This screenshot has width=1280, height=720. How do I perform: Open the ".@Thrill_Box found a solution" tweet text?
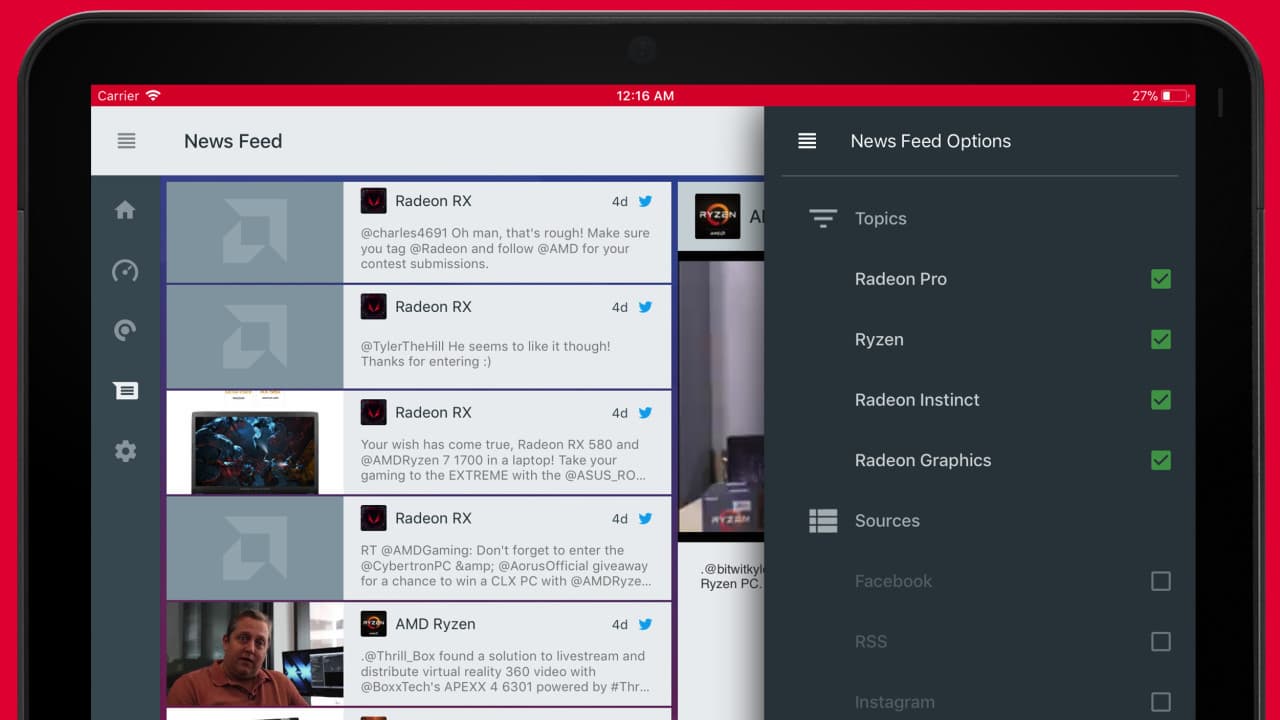[x=505, y=672]
